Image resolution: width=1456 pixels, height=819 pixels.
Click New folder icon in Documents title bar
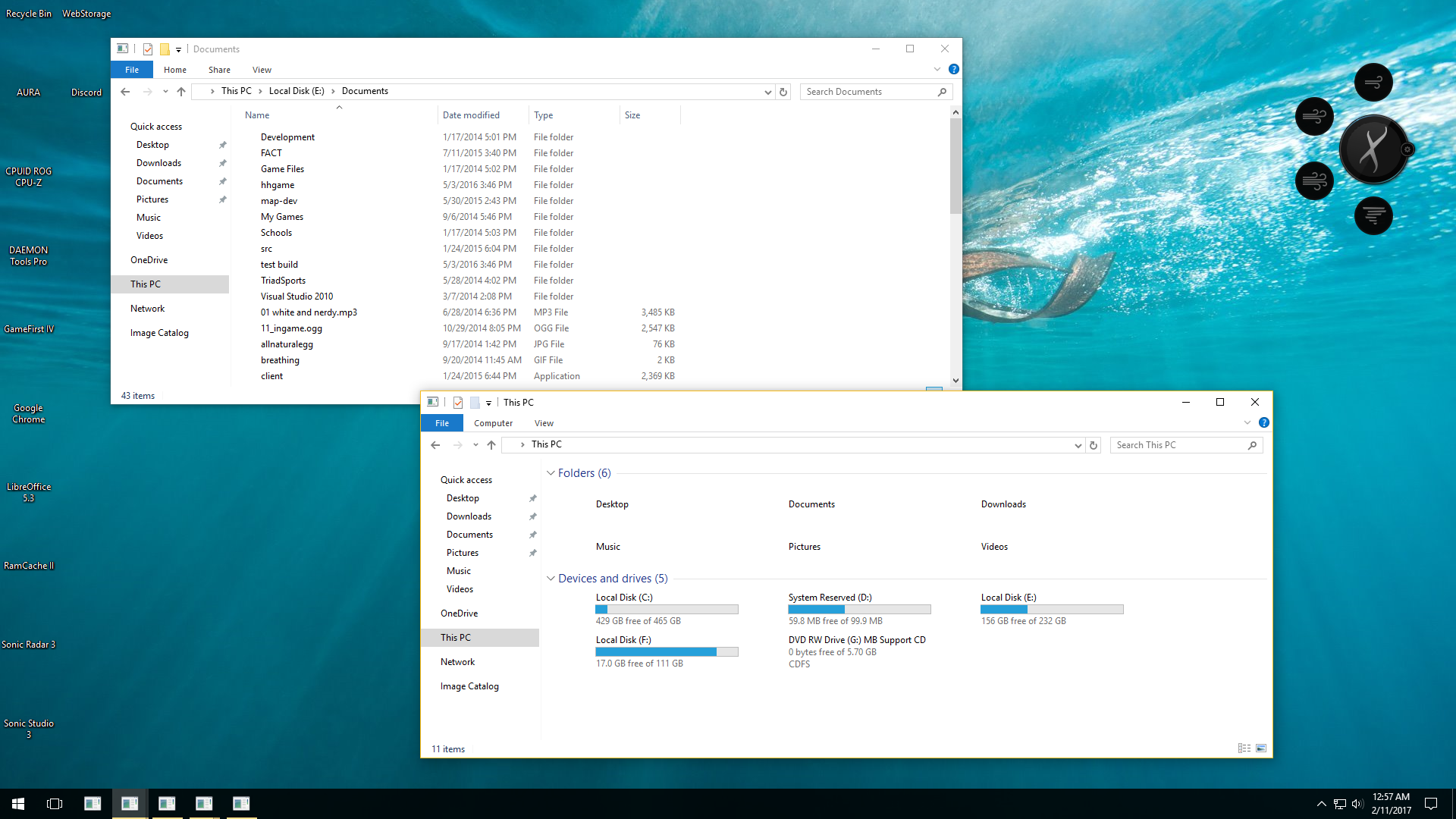click(165, 49)
